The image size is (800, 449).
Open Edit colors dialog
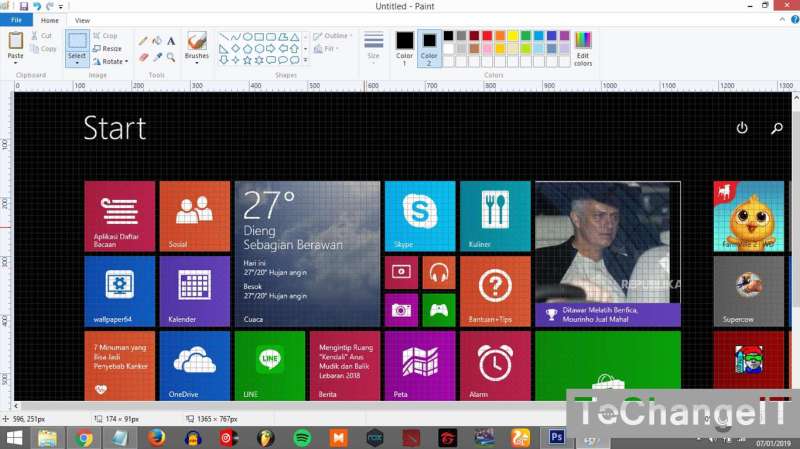[x=583, y=49]
